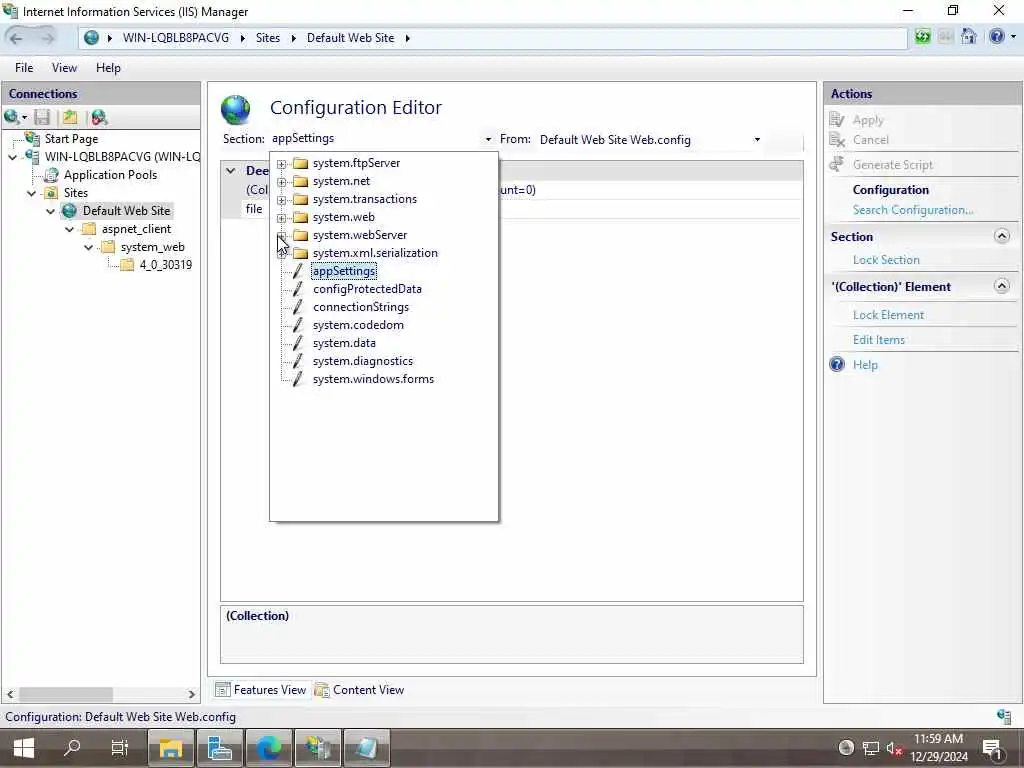1024x768 pixels.
Task: Open the File menu
Action: coord(24,68)
